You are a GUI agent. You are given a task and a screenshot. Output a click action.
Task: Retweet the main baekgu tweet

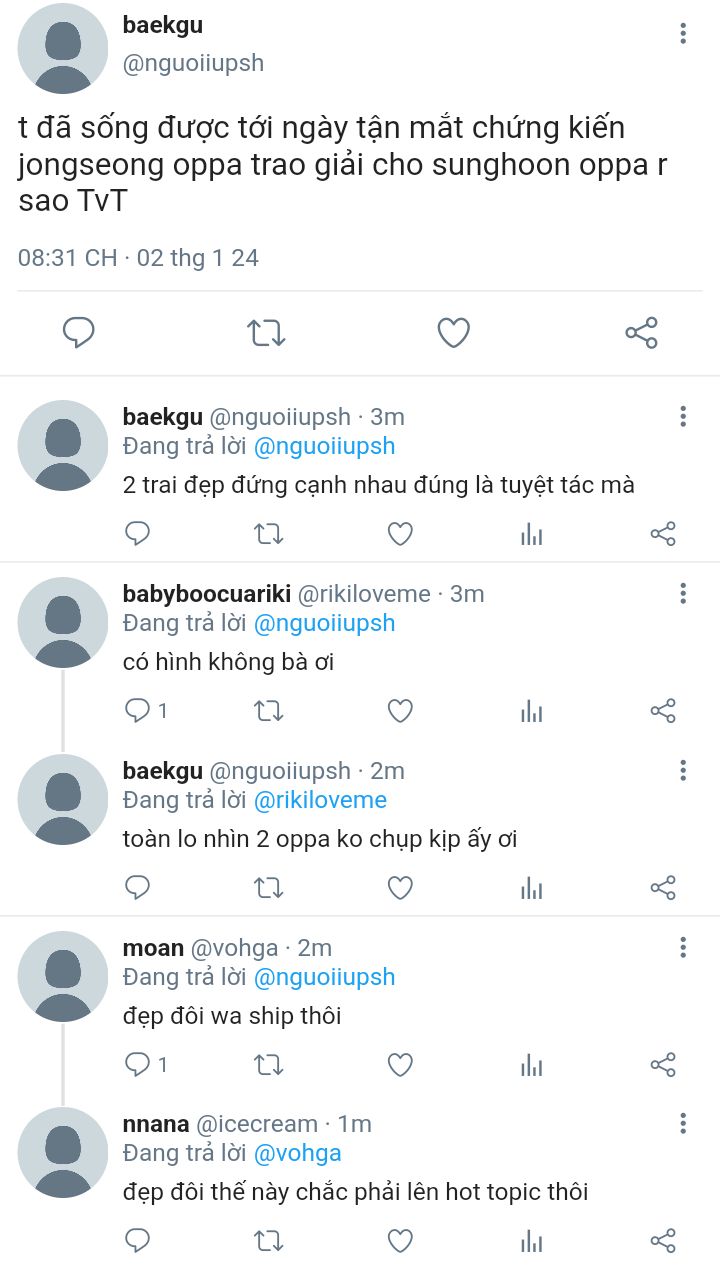point(266,332)
